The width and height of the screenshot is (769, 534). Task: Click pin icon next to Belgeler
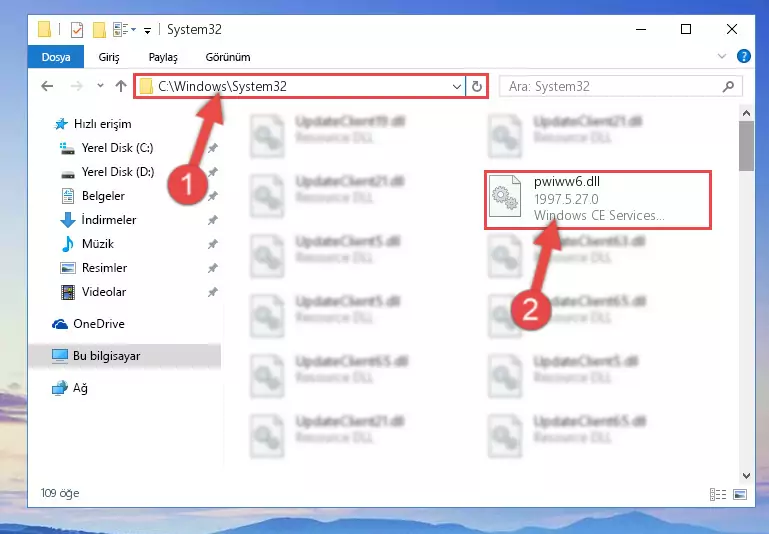212,196
